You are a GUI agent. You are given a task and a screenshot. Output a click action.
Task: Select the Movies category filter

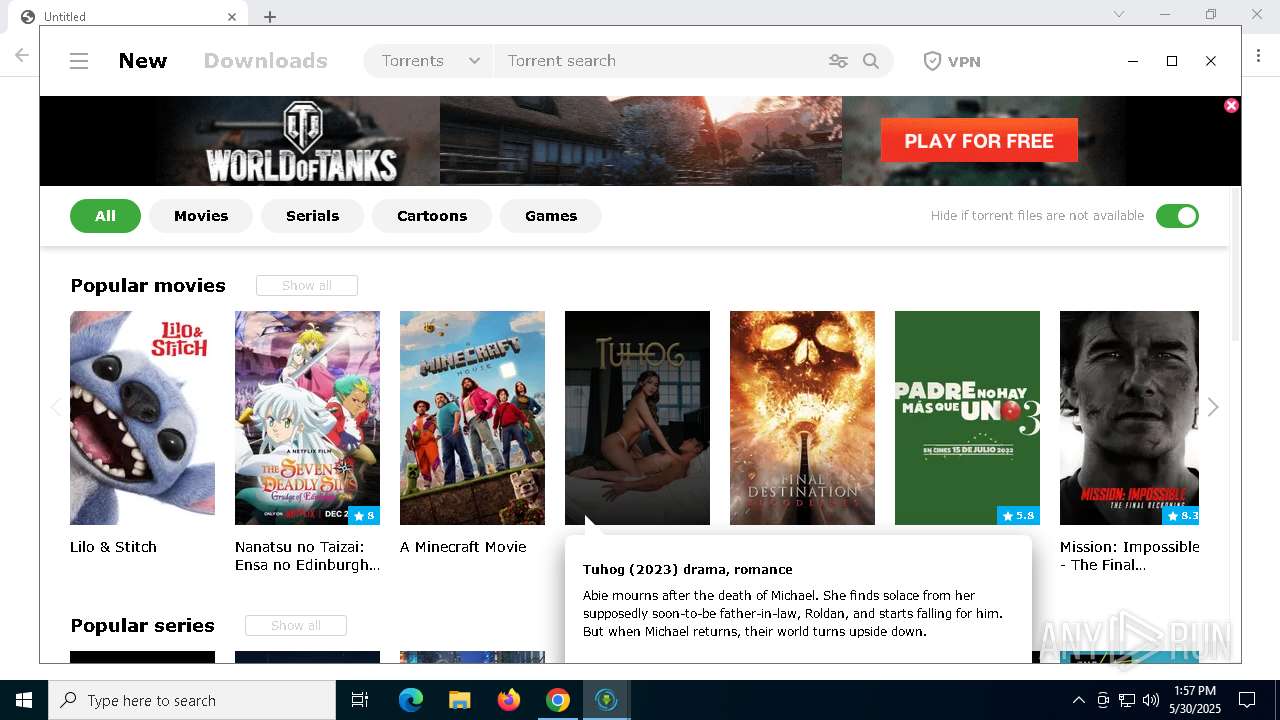point(201,216)
